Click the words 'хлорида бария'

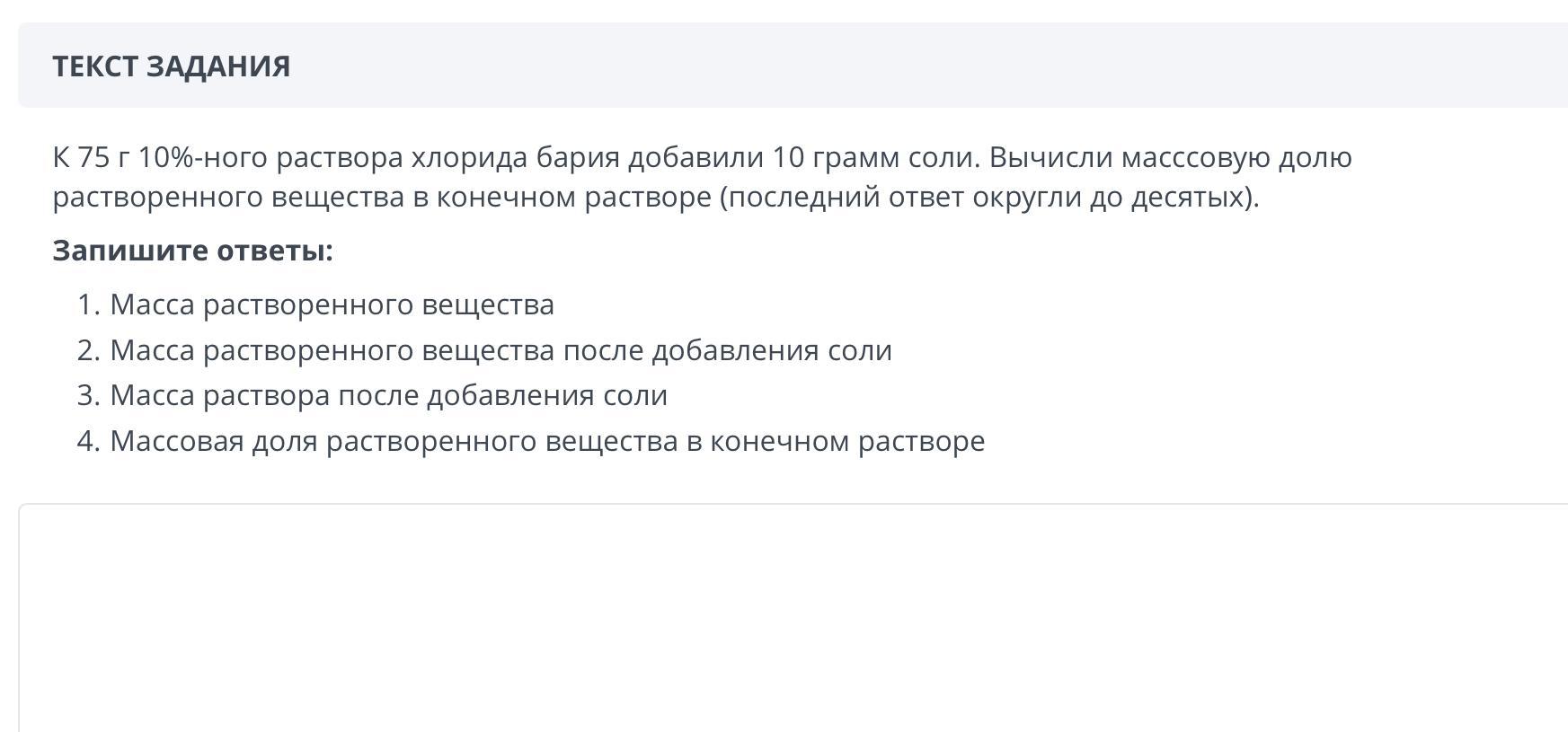point(515,157)
